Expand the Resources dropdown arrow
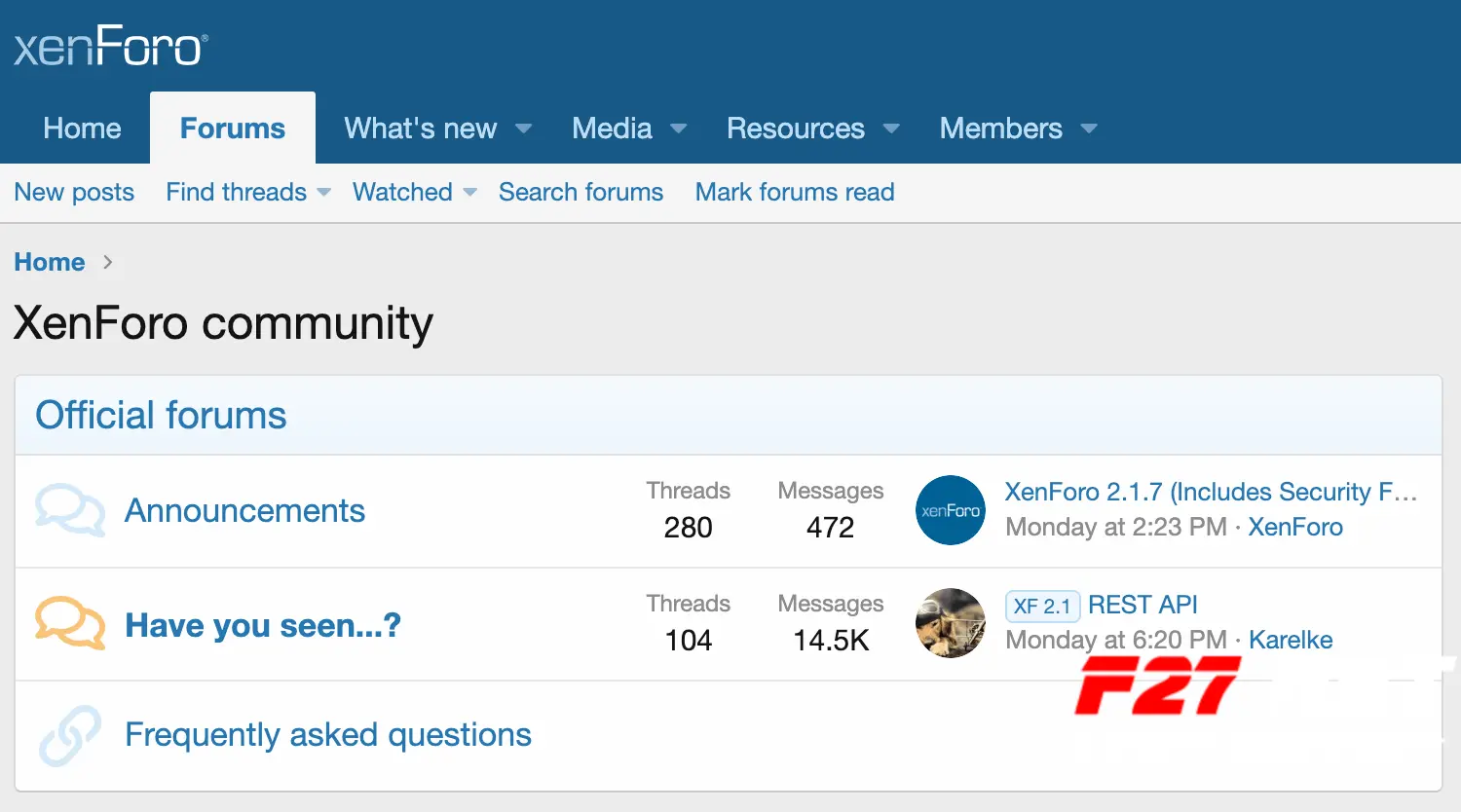Screen dimensions: 1461x812 pyautogui.click(x=891, y=129)
